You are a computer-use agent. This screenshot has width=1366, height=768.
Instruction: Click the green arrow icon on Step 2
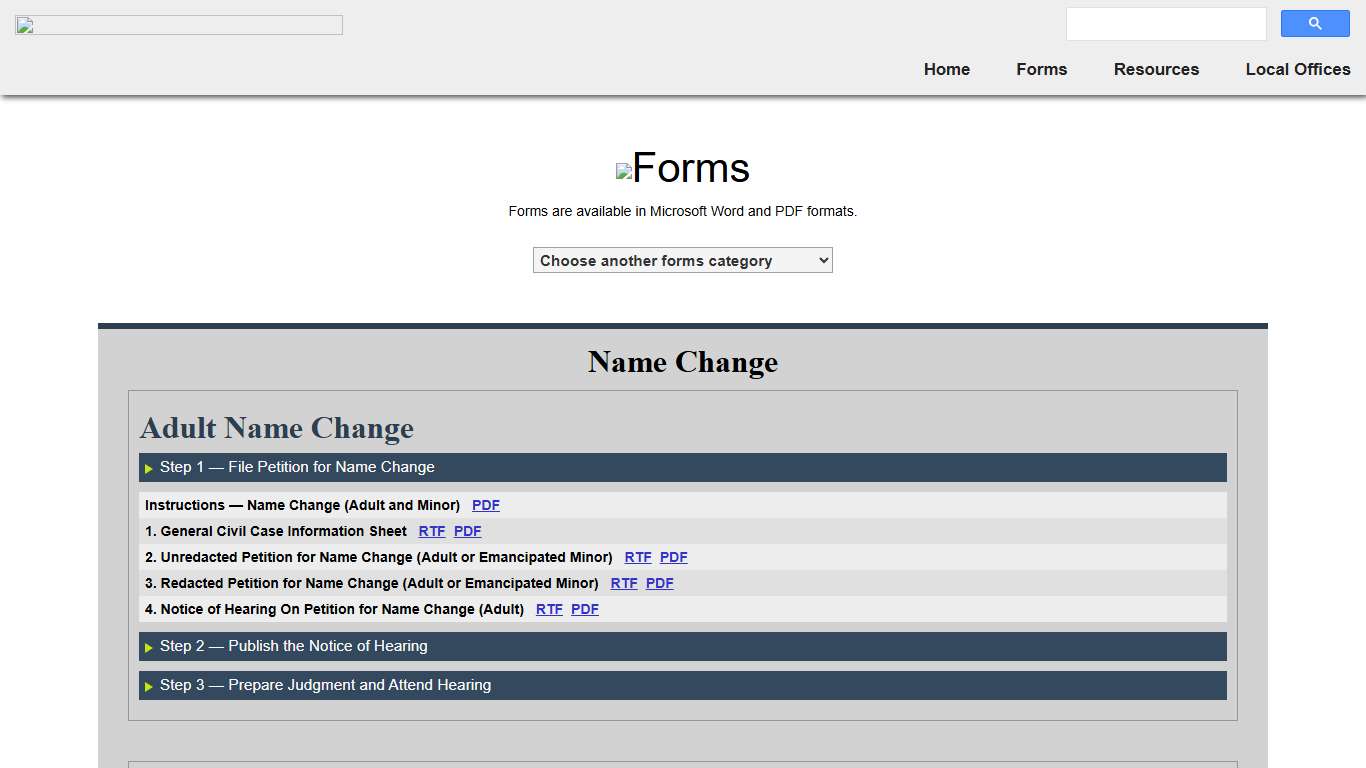(147, 646)
